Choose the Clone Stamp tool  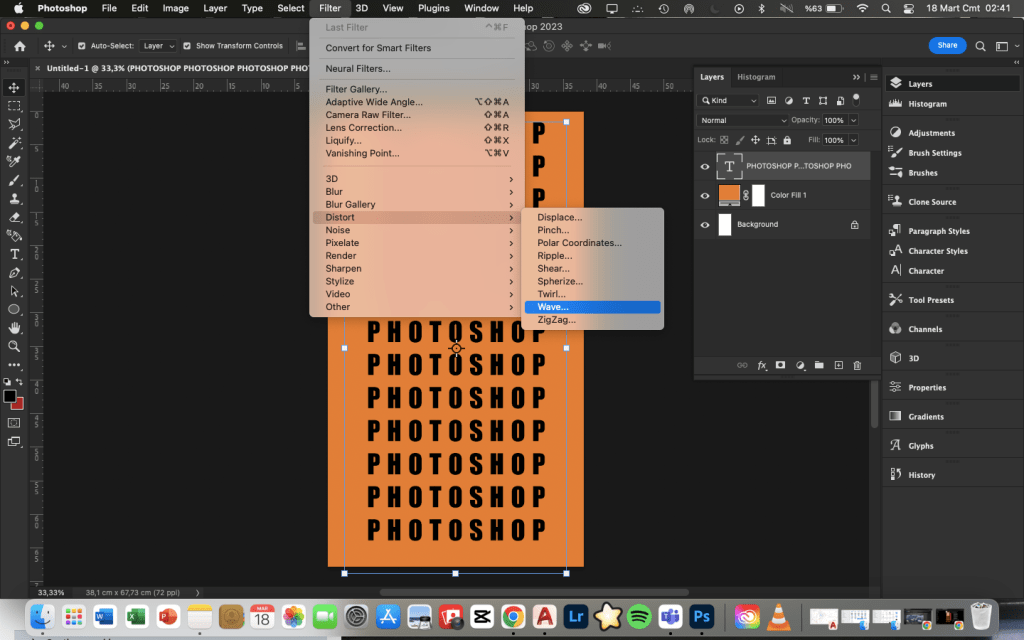14,199
